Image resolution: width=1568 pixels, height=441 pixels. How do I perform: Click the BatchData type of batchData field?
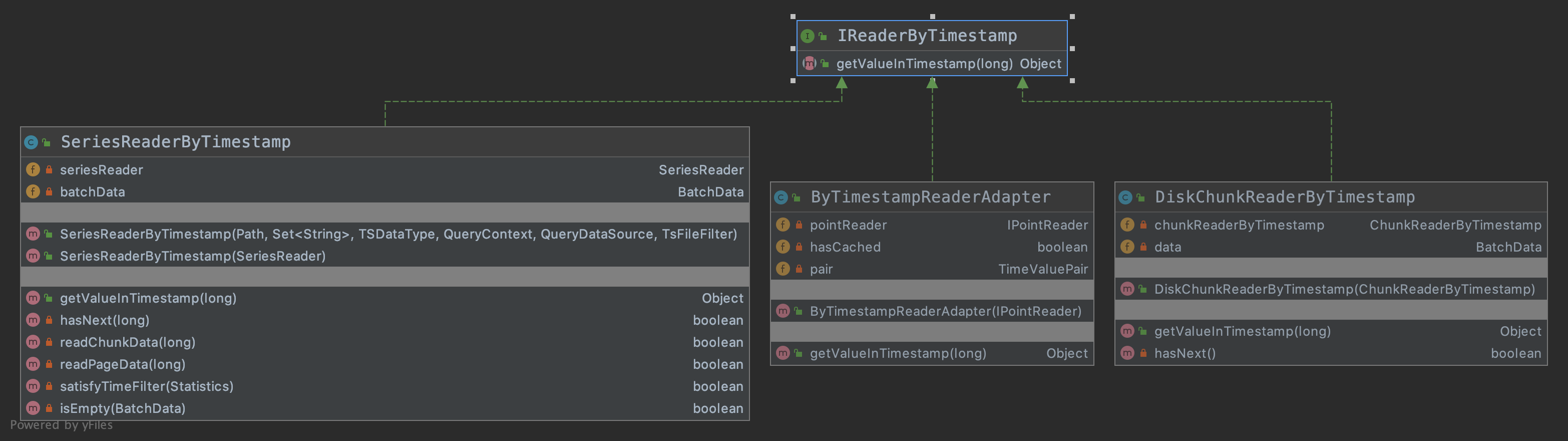tap(711, 192)
